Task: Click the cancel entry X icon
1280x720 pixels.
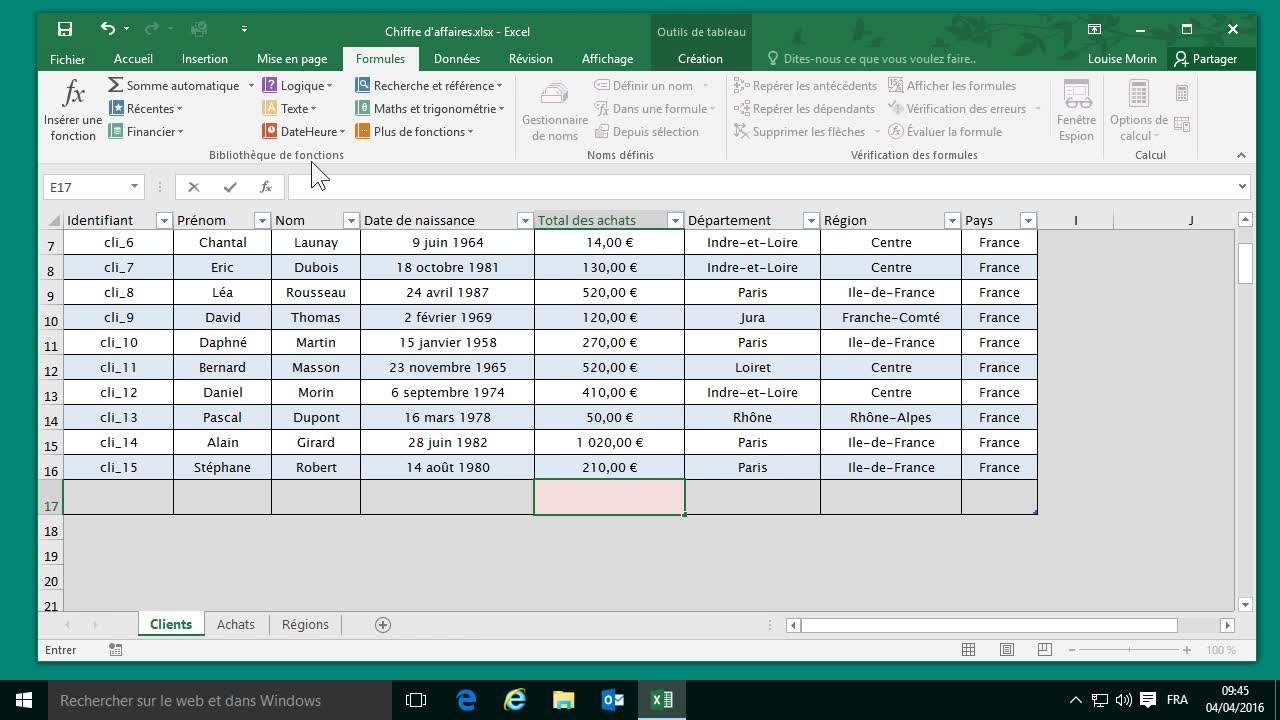Action: (x=194, y=187)
